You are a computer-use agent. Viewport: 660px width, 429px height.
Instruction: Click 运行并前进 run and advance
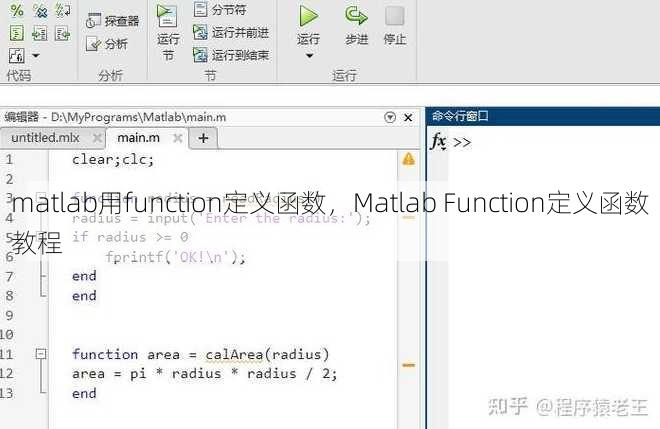click(x=231, y=32)
